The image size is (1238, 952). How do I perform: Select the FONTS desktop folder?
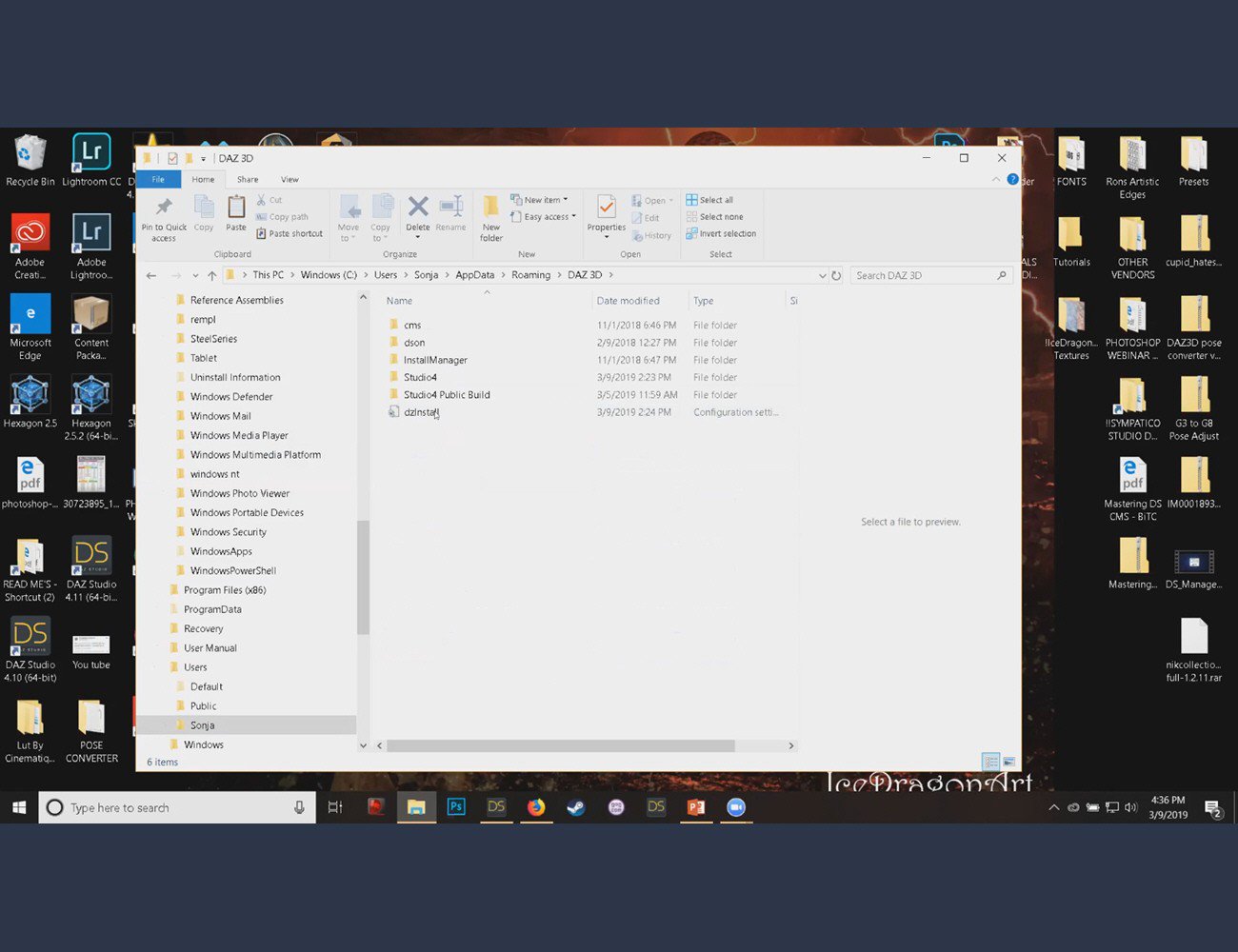coord(1071,160)
